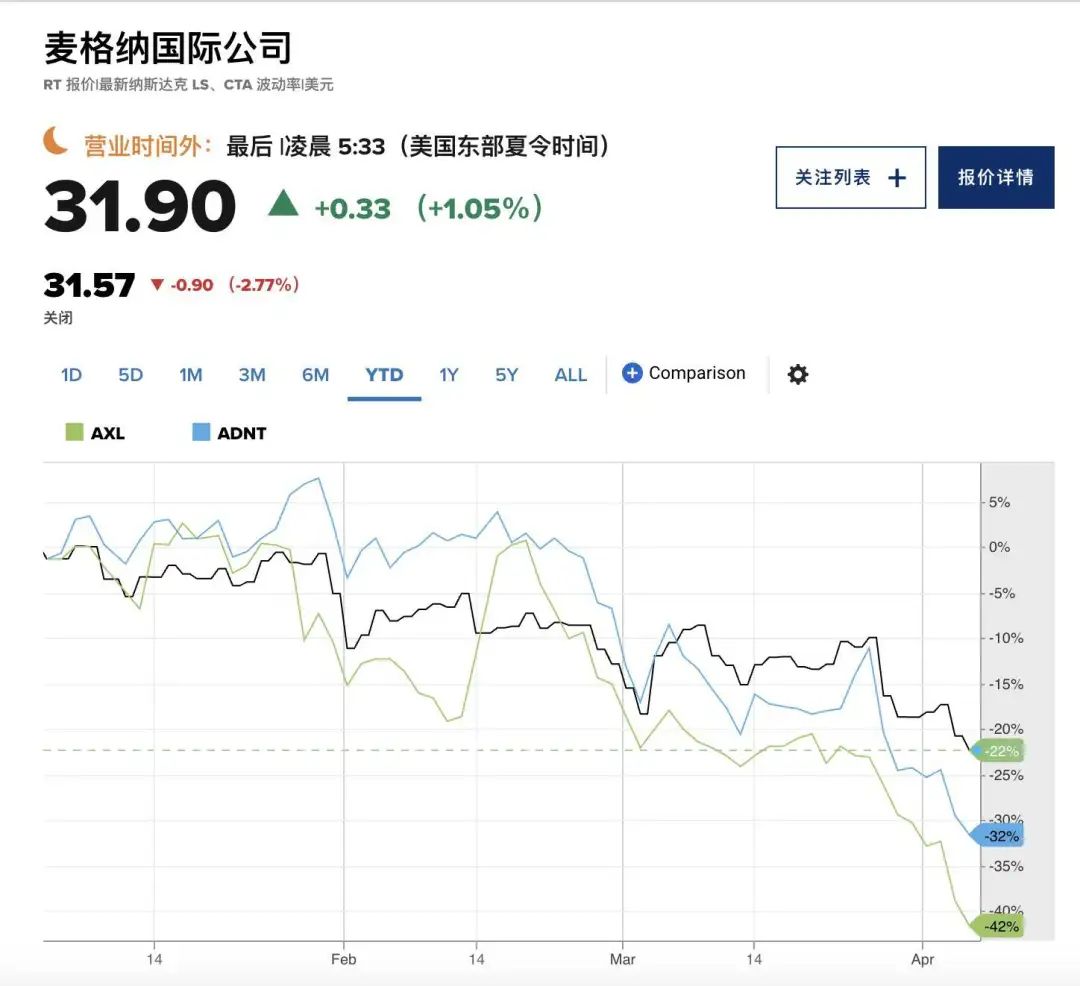
Task: Click the green up-triangle price indicator
Action: pyautogui.click(x=283, y=204)
